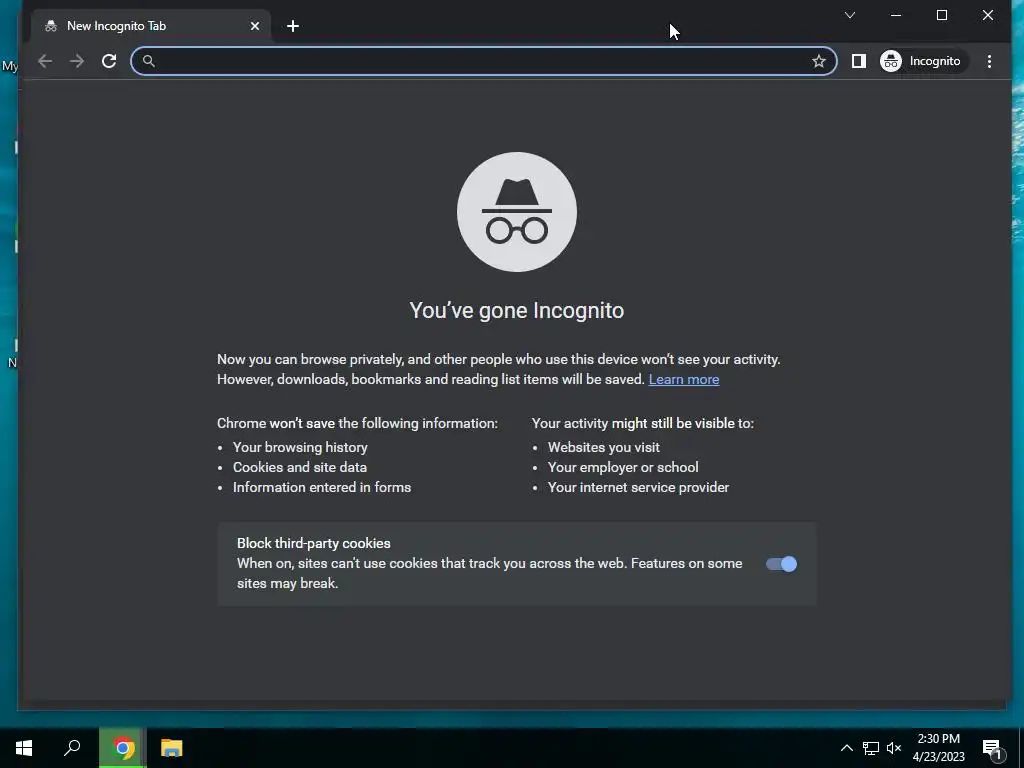Click 'Information entered in forms' list item

pyautogui.click(x=322, y=487)
